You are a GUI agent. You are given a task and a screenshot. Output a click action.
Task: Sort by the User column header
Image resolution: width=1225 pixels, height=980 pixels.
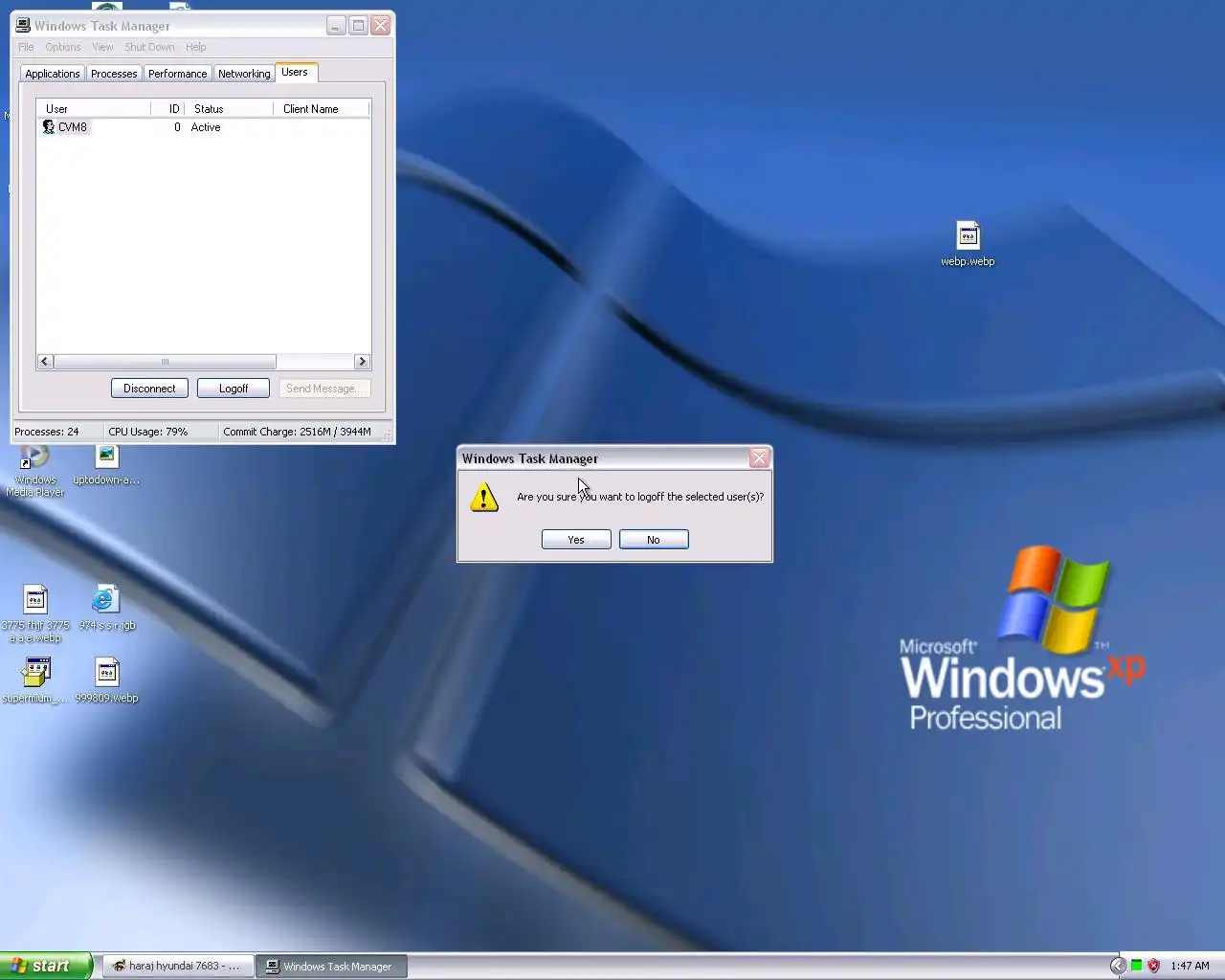[x=94, y=109]
